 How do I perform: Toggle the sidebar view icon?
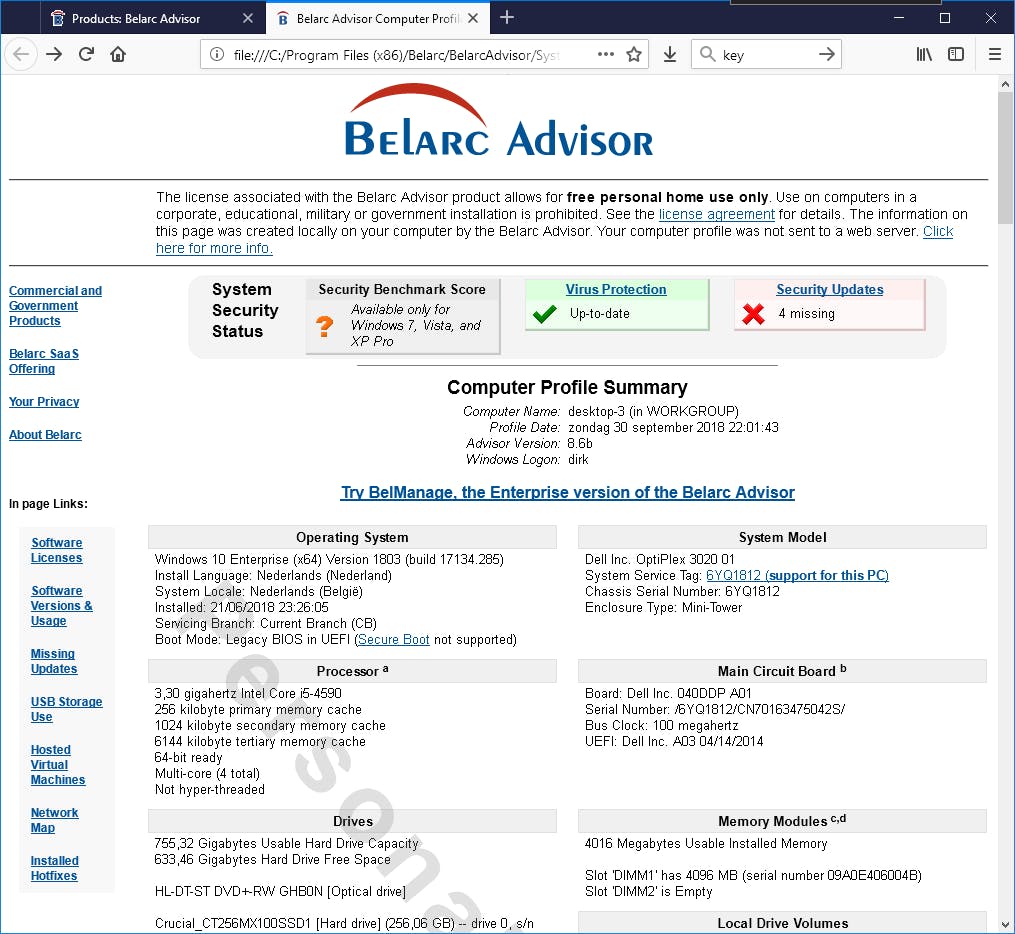[x=956, y=54]
